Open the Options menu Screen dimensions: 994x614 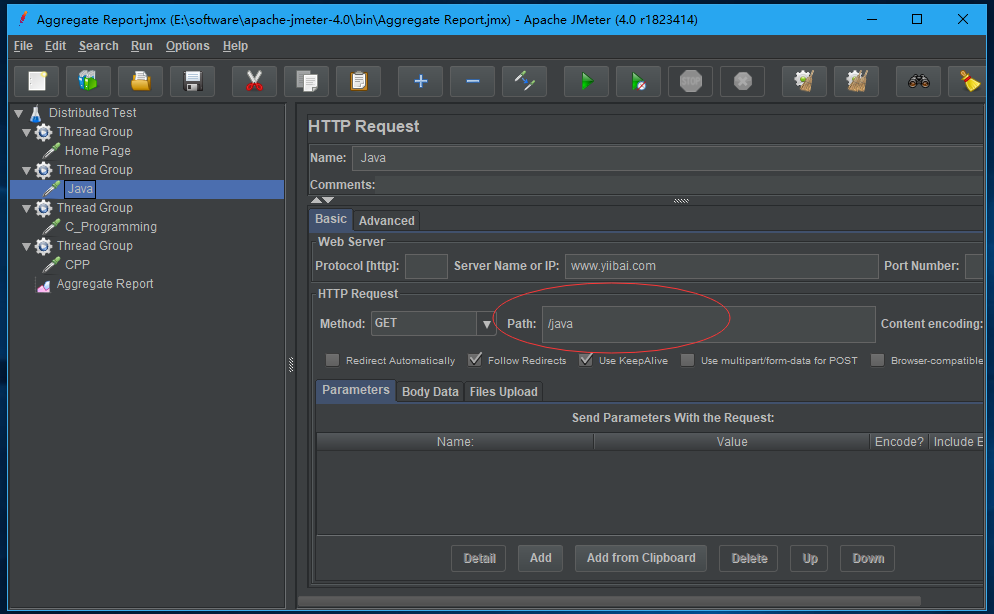tap(187, 46)
